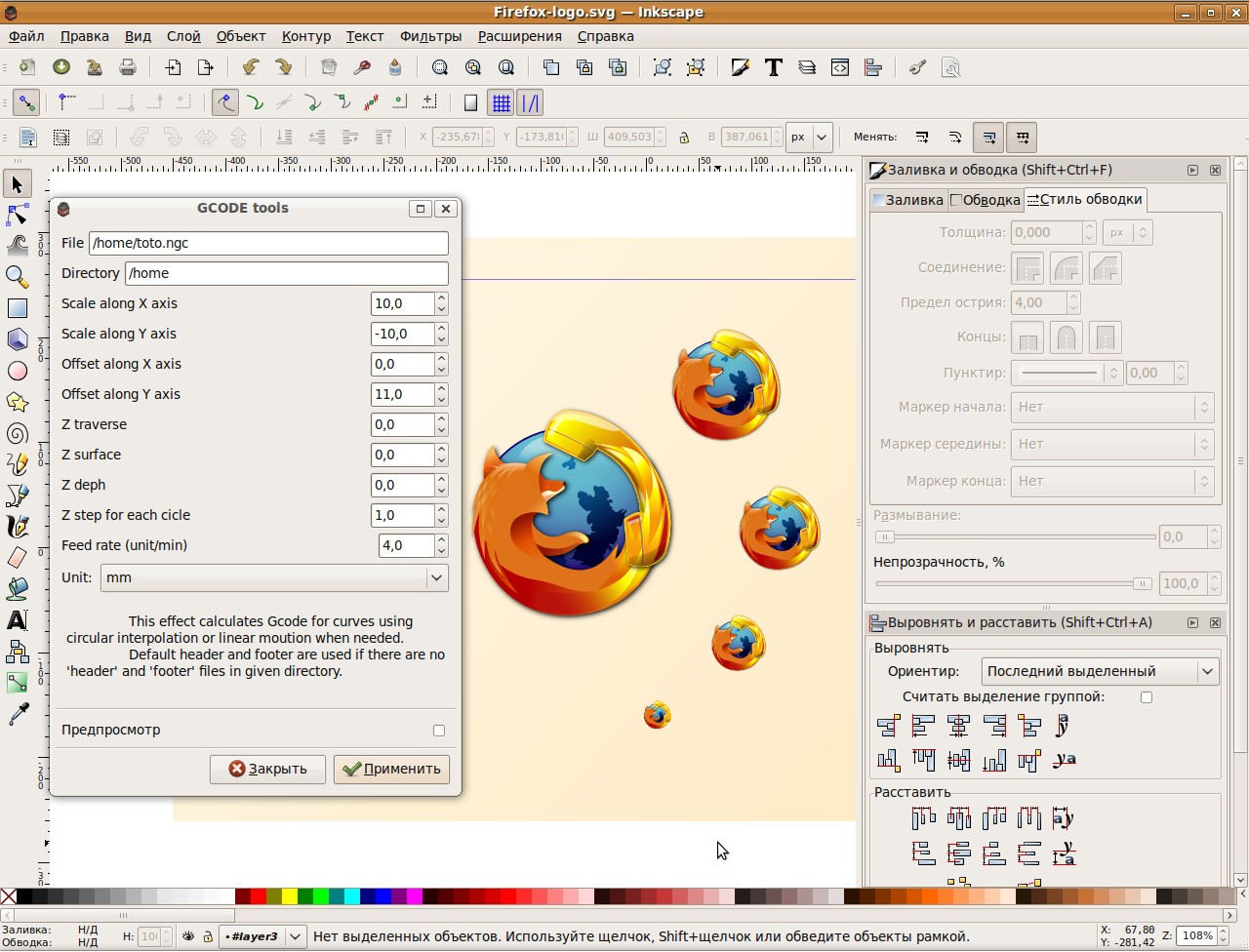Image resolution: width=1249 pixels, height=952 pixels.
Task: Click the Undo arrow icon
Action: pyautogui.click(x=251, y=67)
